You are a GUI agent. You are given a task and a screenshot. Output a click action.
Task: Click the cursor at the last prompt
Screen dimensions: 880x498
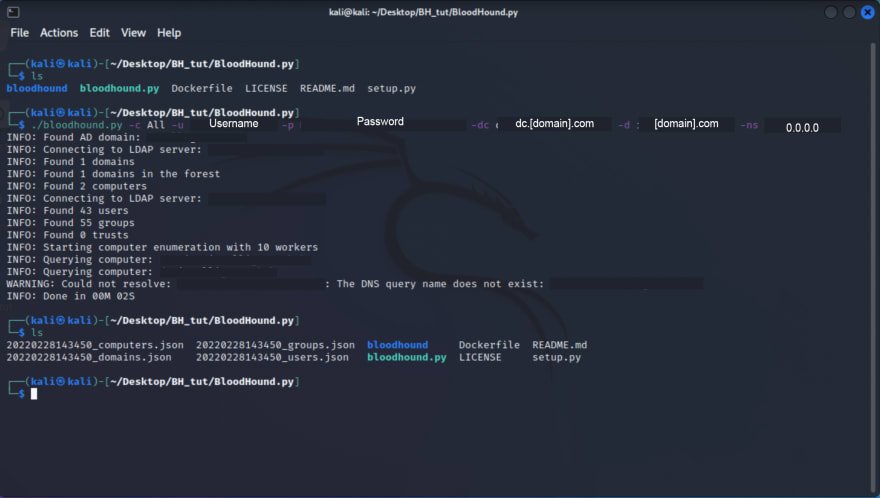coord(34,394)
